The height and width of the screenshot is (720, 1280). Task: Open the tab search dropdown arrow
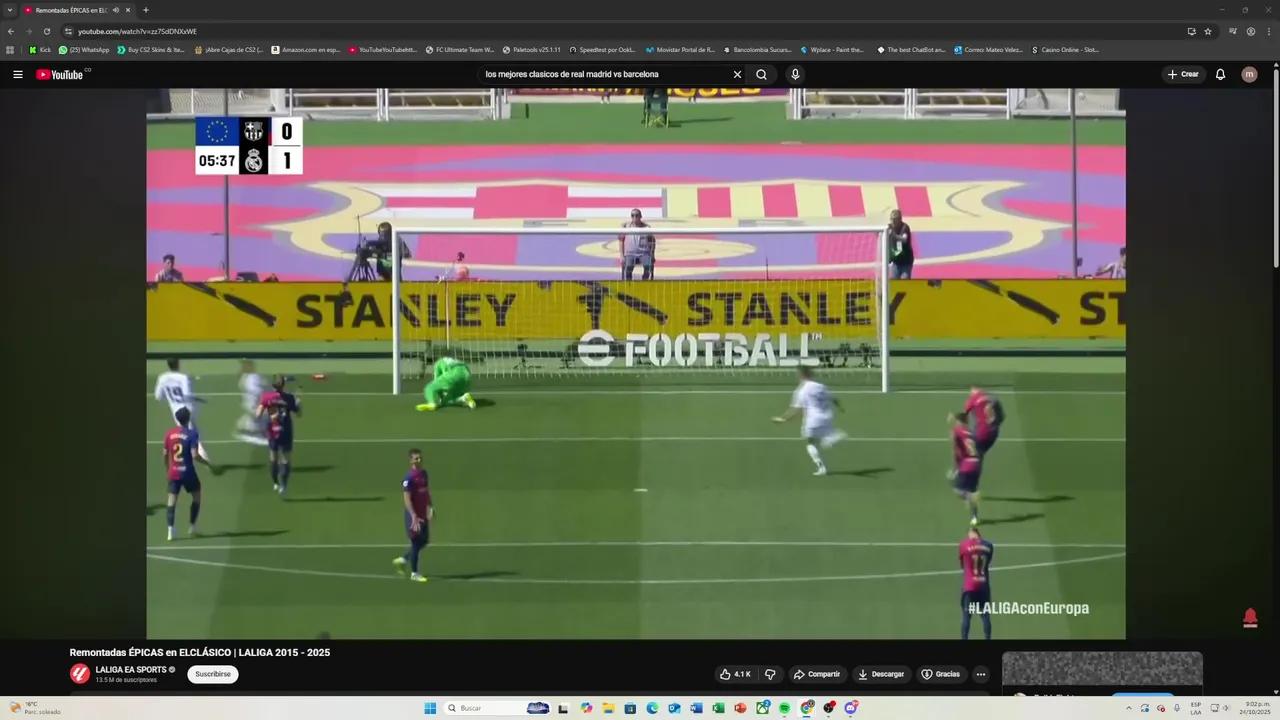tap(10, 10)
